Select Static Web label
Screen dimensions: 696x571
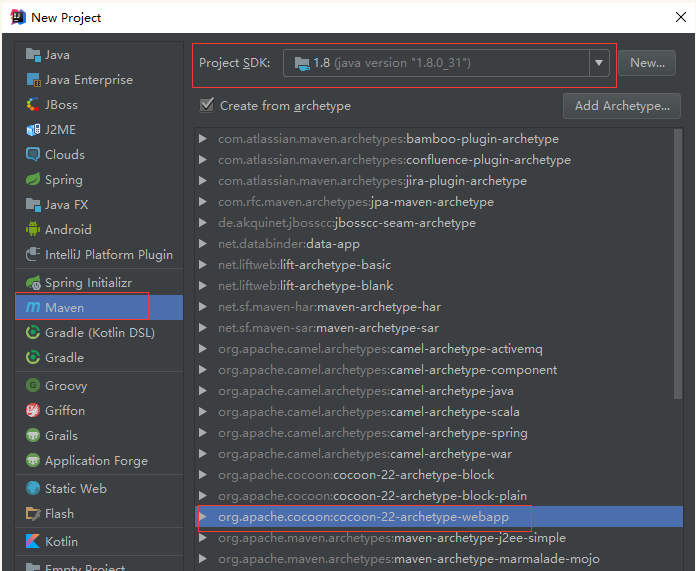[x=76, y=488]
